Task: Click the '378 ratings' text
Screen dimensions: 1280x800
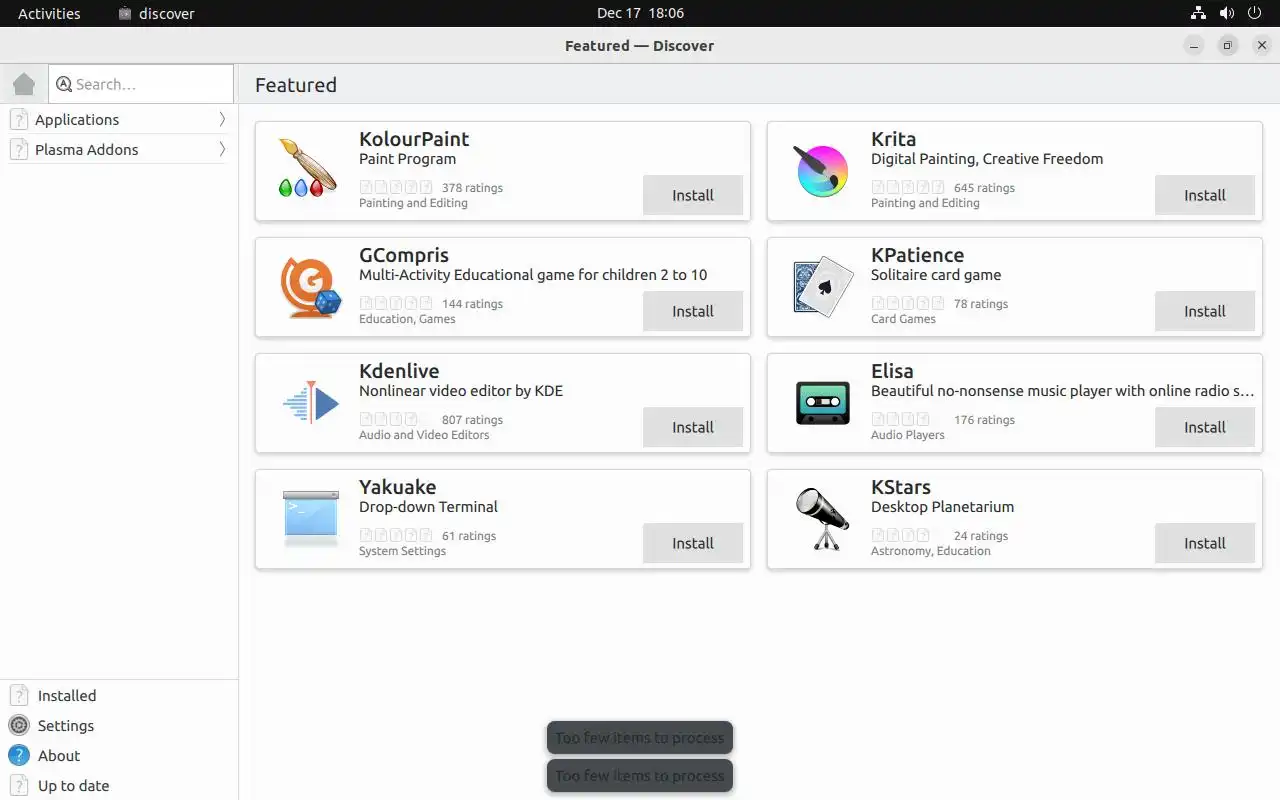Action: tap(472, 188)
